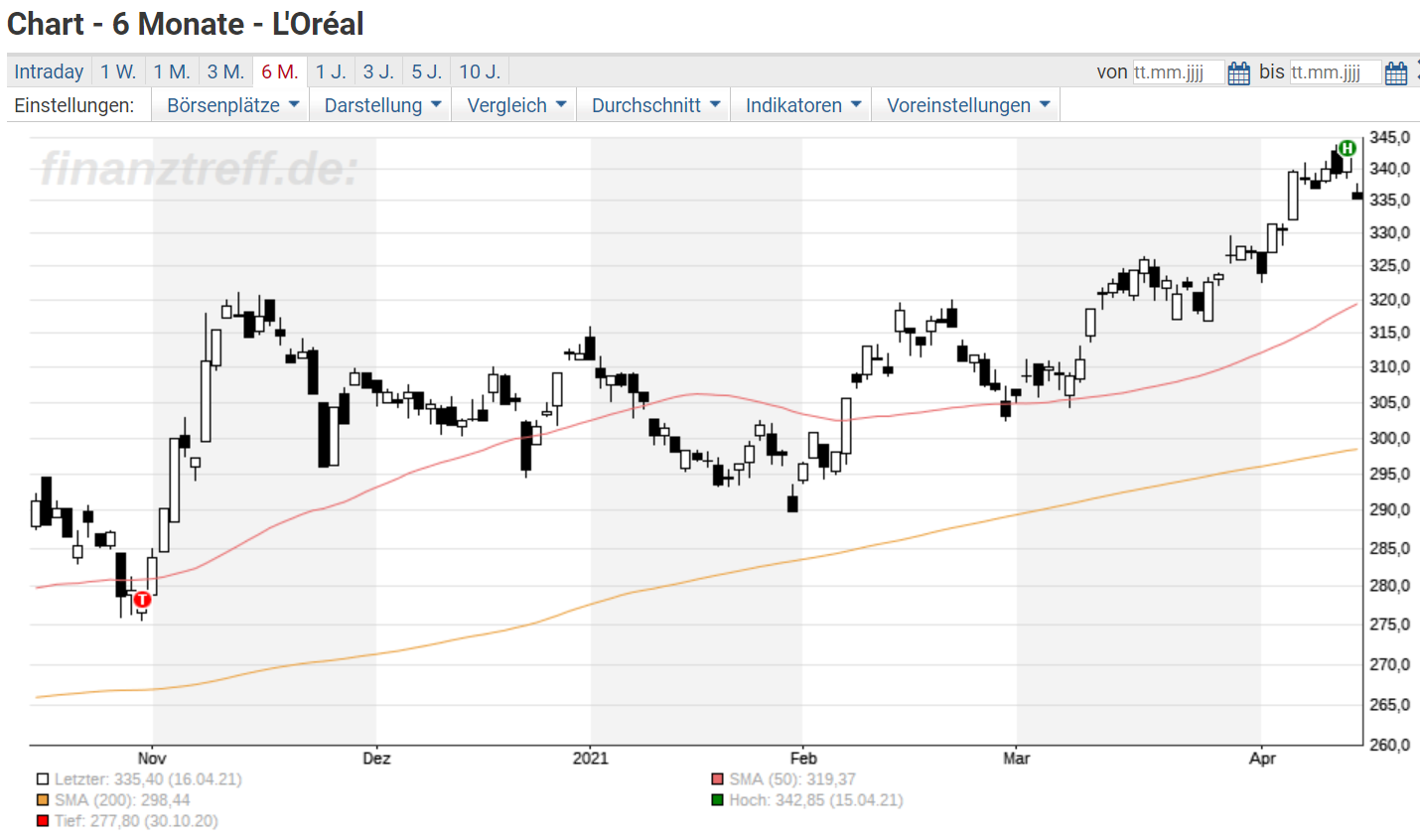Click the 'Hoch: 342,85 (15.04.21)' legend text

click(x=816, y=800)
